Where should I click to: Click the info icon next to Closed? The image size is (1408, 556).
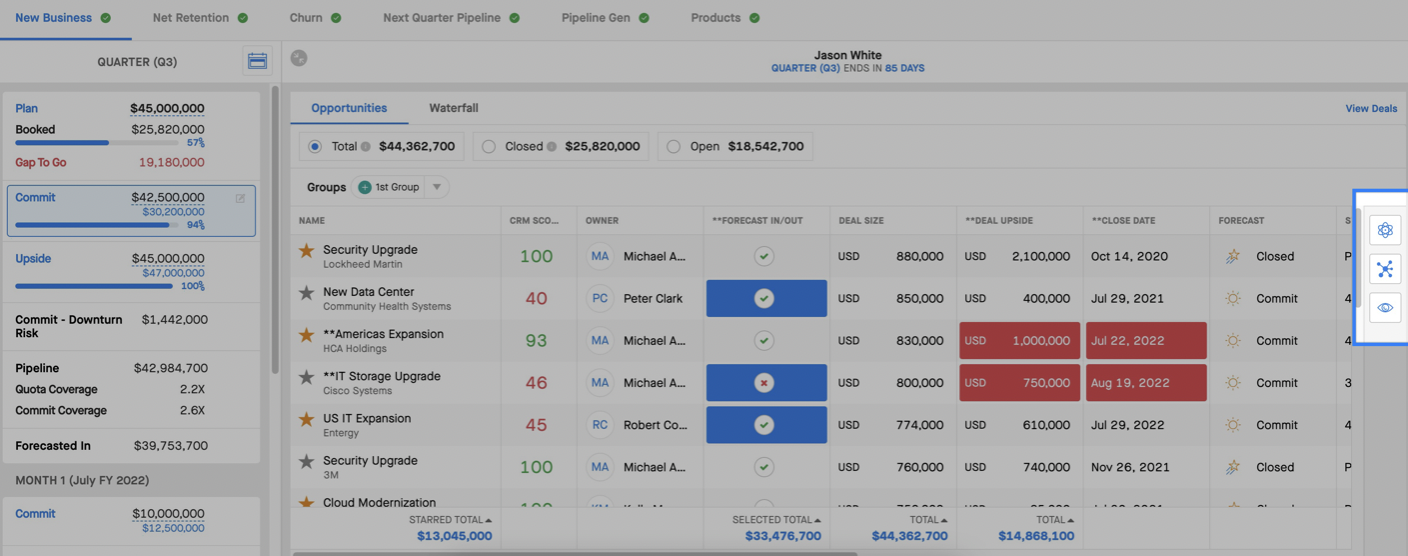click(551, 147)
